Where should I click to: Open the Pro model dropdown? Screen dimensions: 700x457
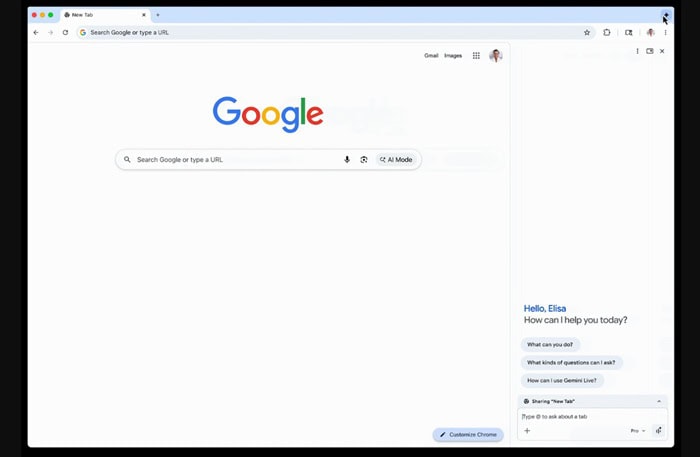637,431
